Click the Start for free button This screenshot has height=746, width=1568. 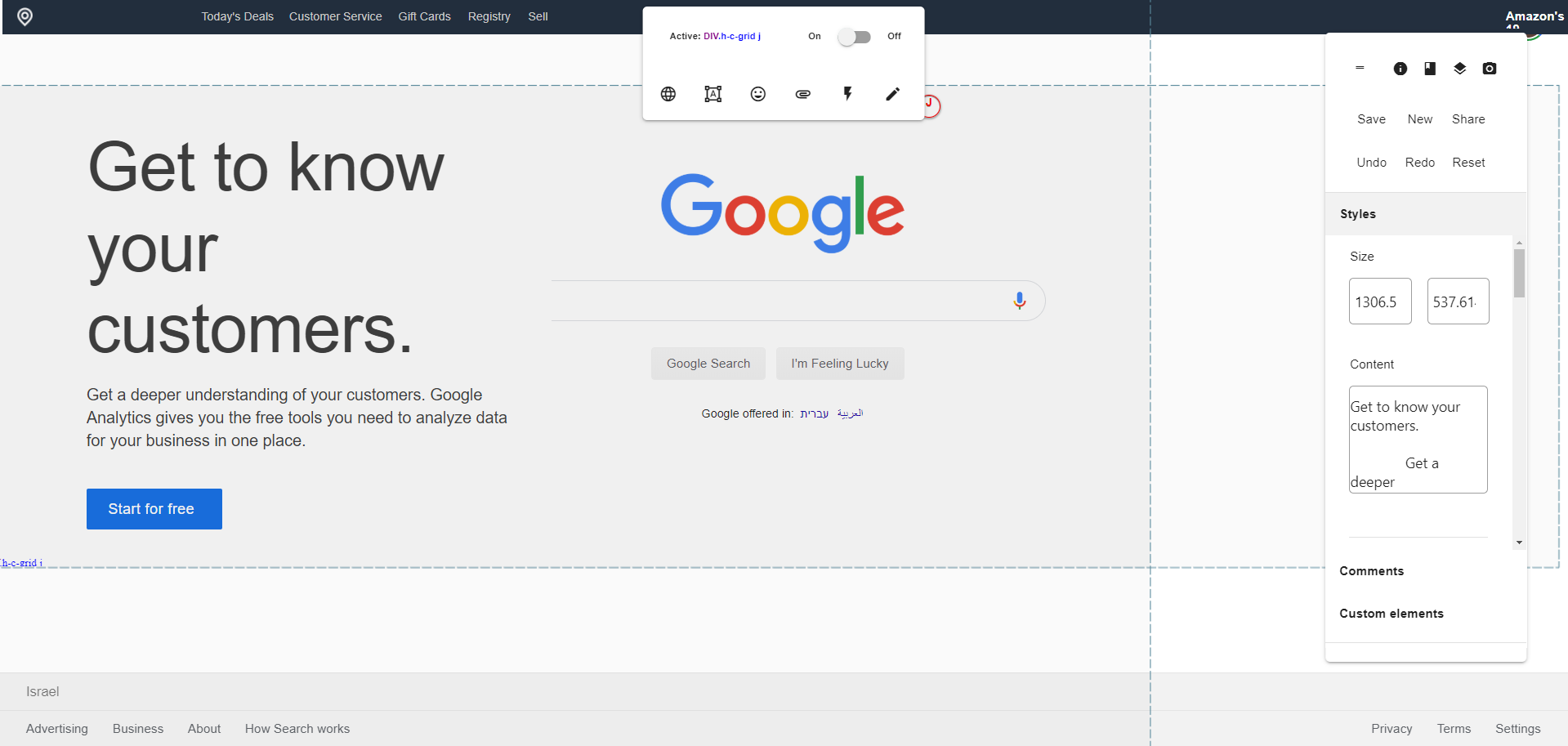pyautogui.click(x=154, y=509)
